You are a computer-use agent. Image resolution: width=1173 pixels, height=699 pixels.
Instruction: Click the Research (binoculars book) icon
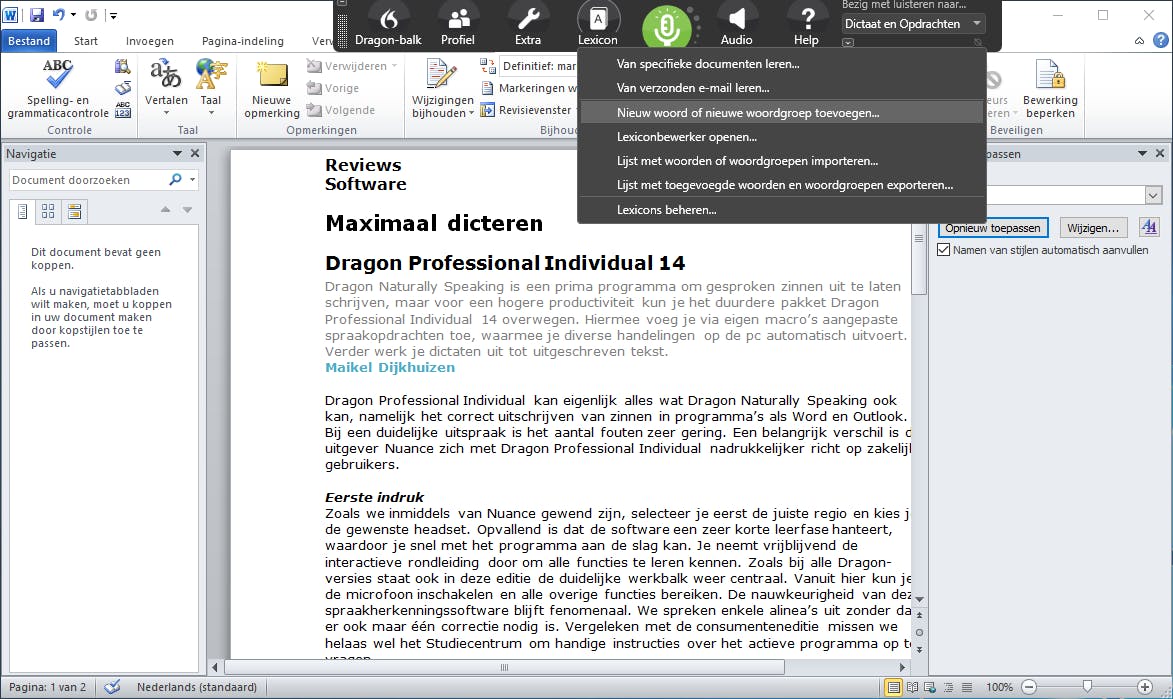coord(123,67)
